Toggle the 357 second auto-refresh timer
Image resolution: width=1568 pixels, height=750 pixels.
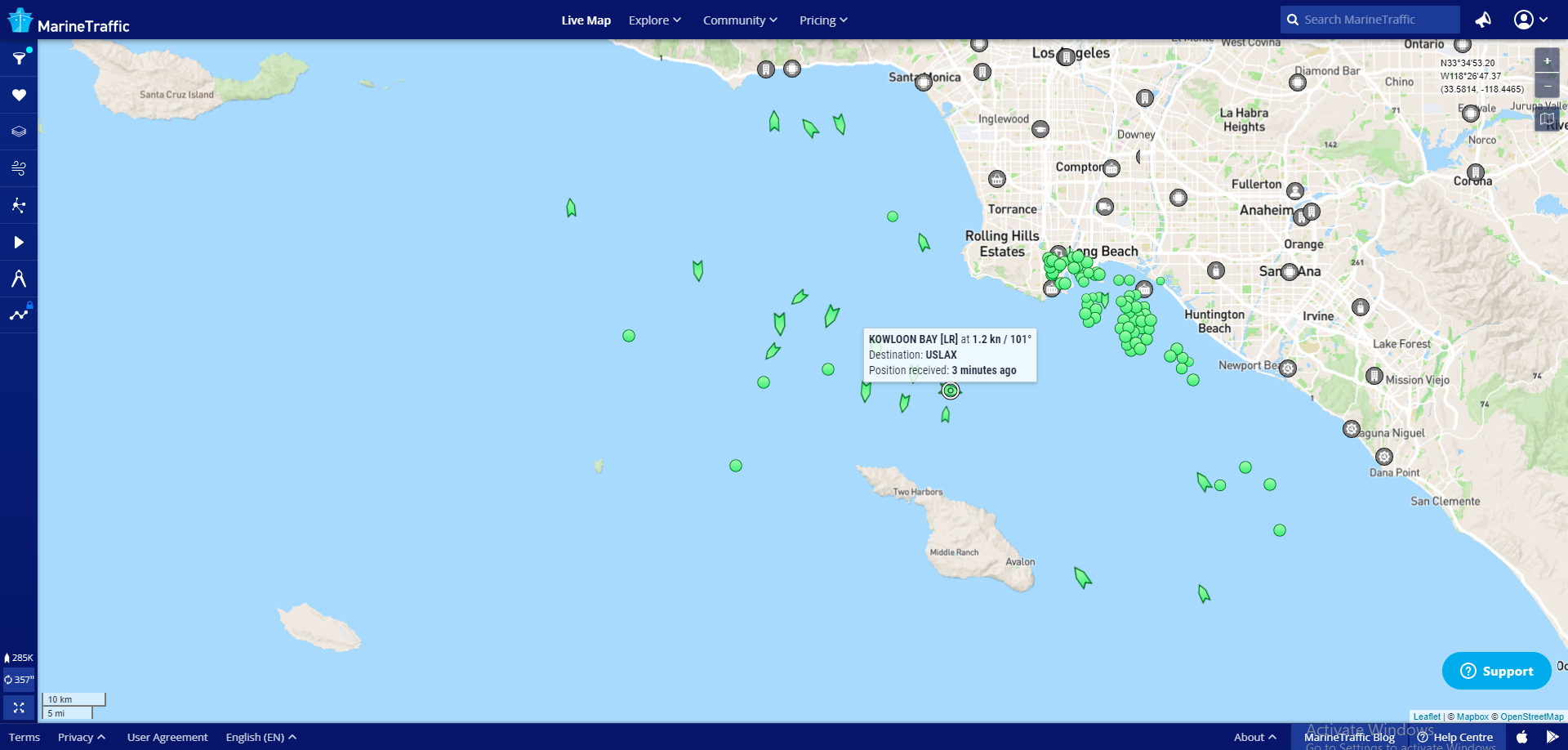(19, 680)
